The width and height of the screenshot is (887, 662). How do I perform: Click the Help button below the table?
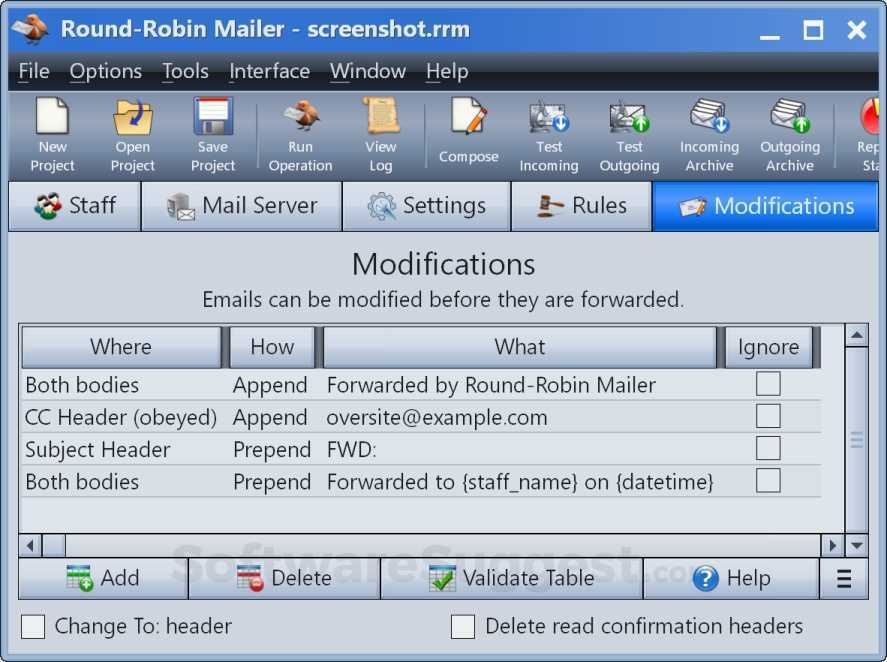(x=731, y=578)
